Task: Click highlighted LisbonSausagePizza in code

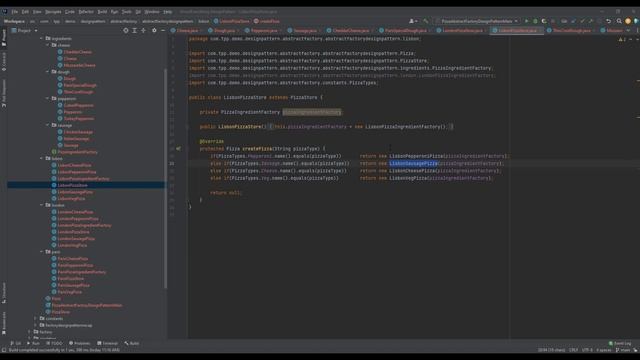Action: pyautogui.click(x=413, y=164)
